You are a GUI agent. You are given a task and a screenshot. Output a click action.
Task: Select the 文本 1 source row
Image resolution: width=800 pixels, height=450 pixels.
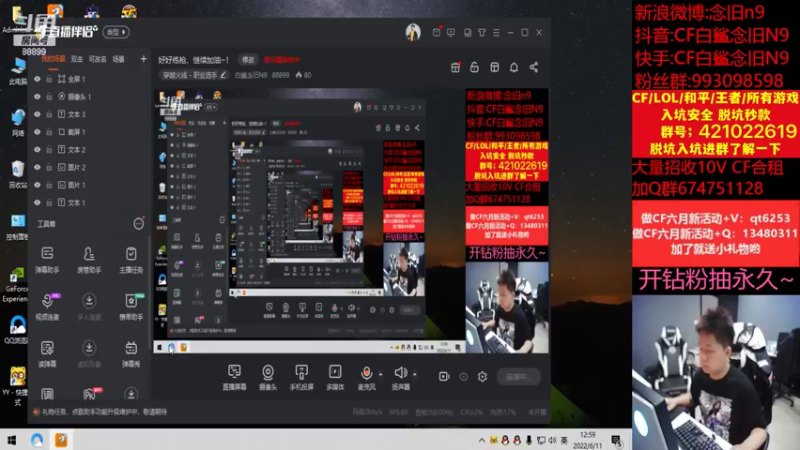[x=88, y=203]
